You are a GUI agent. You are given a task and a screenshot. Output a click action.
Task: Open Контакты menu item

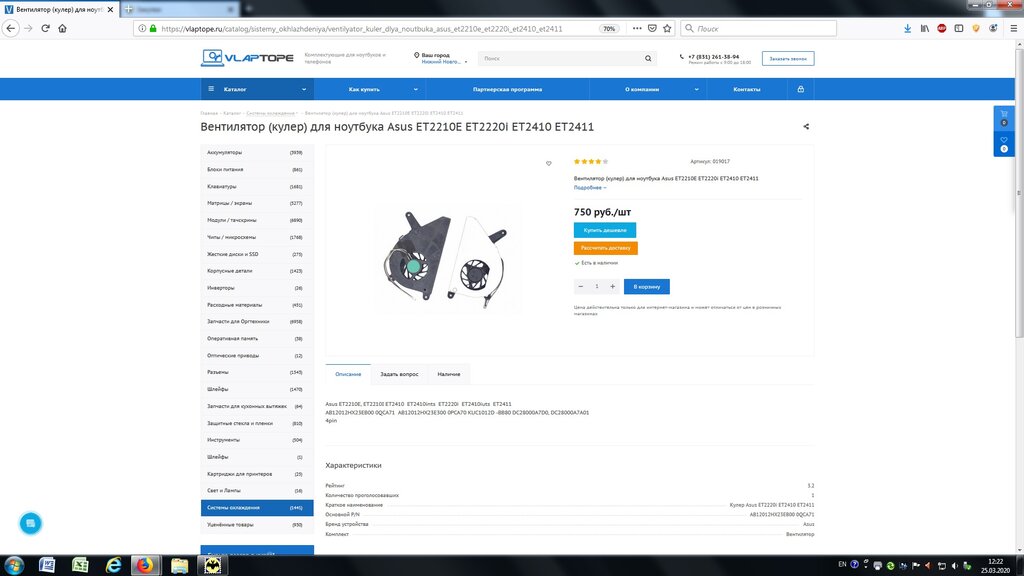(746, 89)
